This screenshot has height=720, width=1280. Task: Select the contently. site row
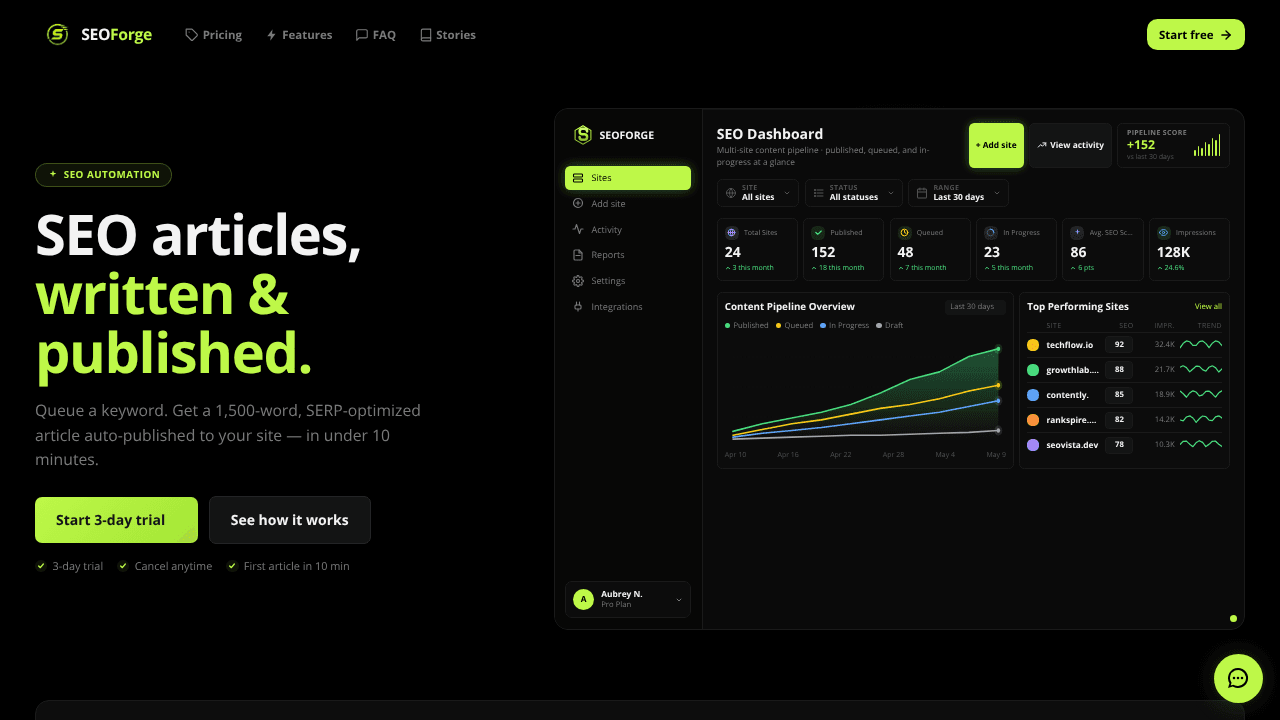tap(1124, 395)
